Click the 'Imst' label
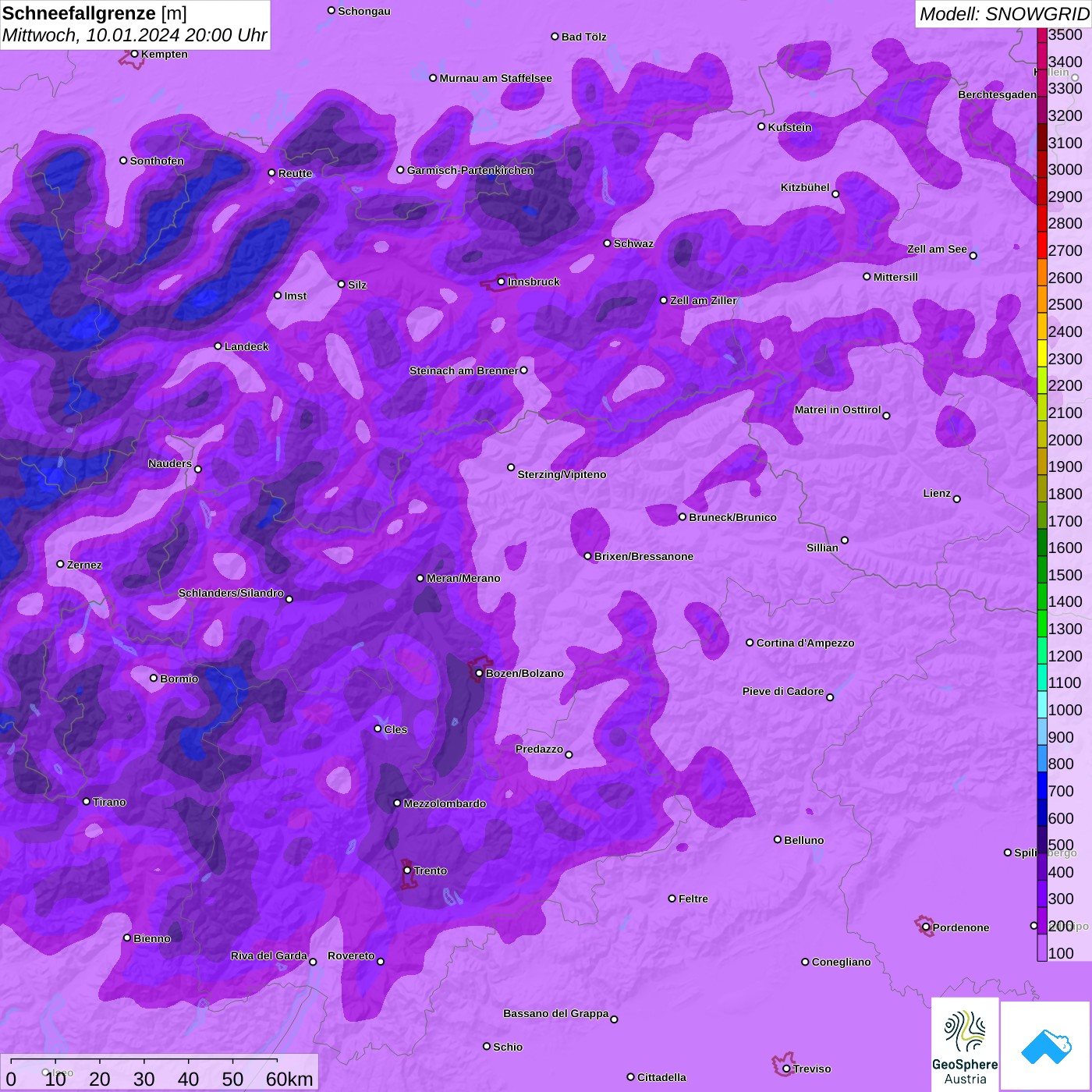Image resolution: width=1092 pixels, height=1092 pixels. pyautogui.click(x=295, y=296)
